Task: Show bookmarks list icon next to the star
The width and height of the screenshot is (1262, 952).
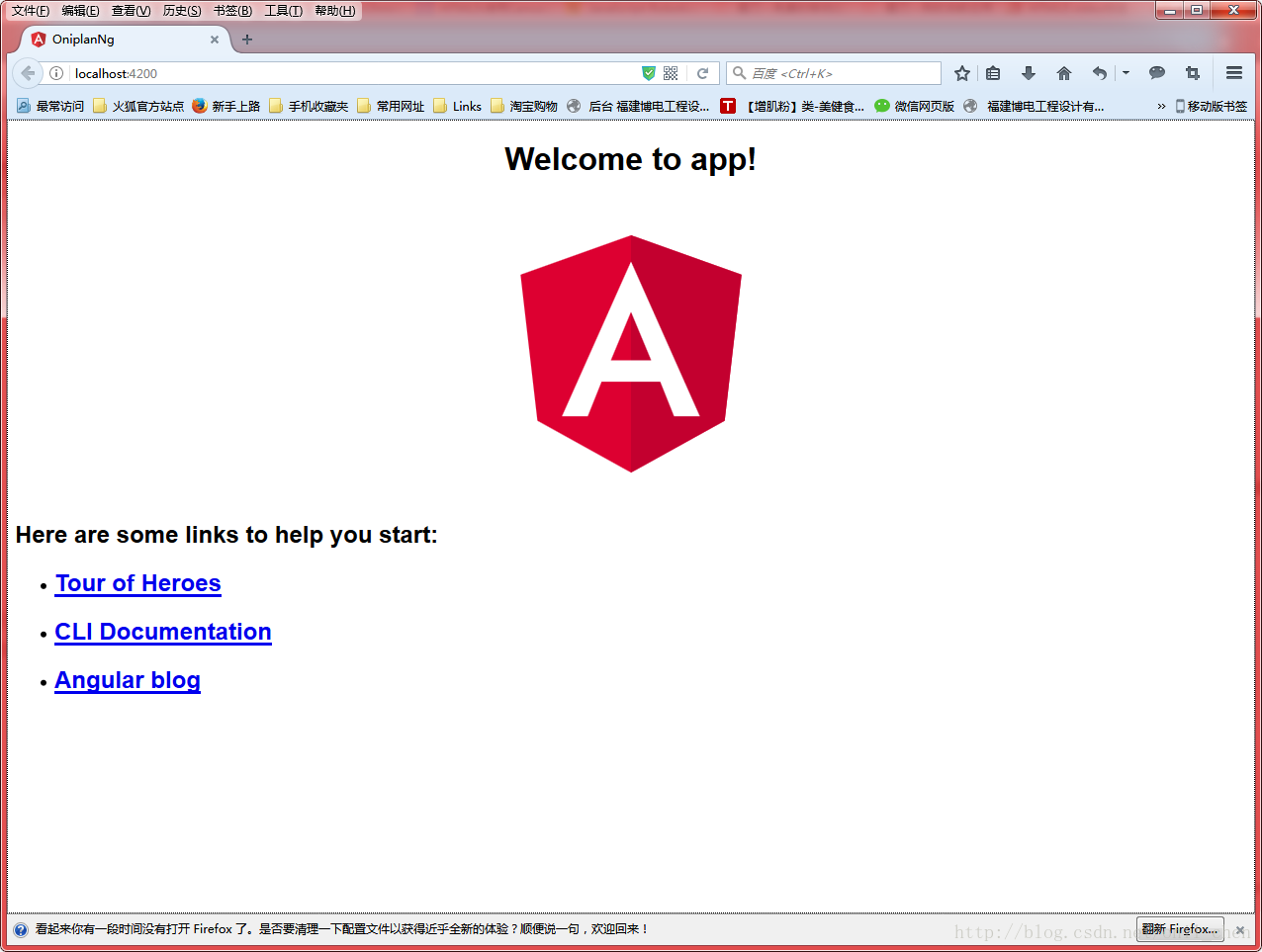Action: [993, 73]
